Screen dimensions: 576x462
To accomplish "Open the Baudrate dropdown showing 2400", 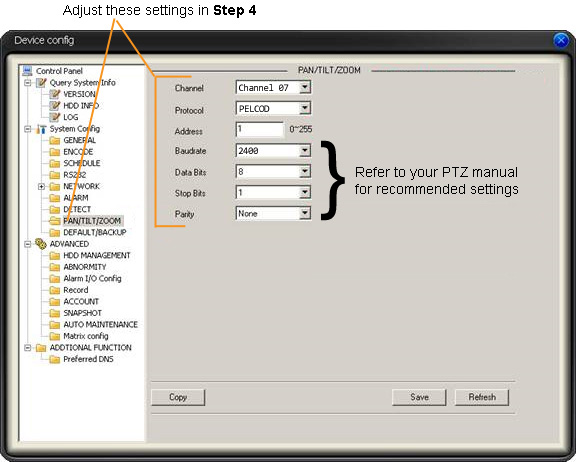I will (x=304, y=151).
